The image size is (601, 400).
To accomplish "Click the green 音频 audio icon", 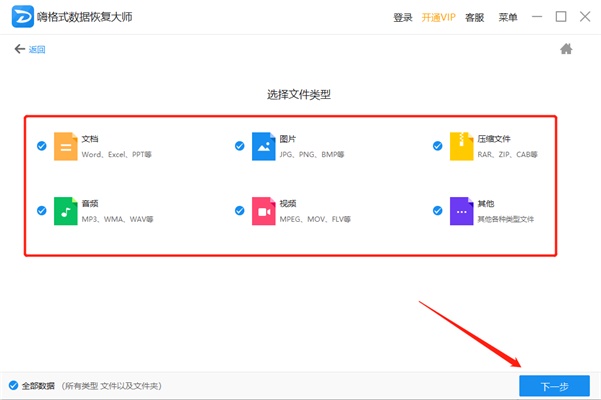I will tap(65, 211).
